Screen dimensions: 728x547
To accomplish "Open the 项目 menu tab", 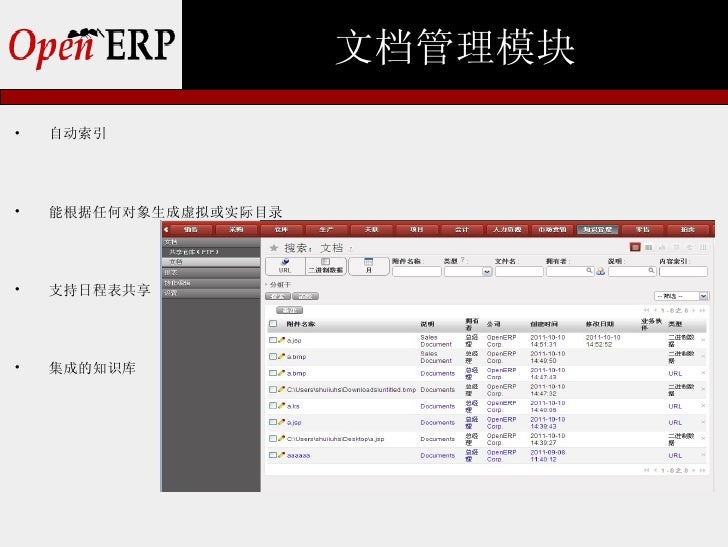I will point(416,229).
